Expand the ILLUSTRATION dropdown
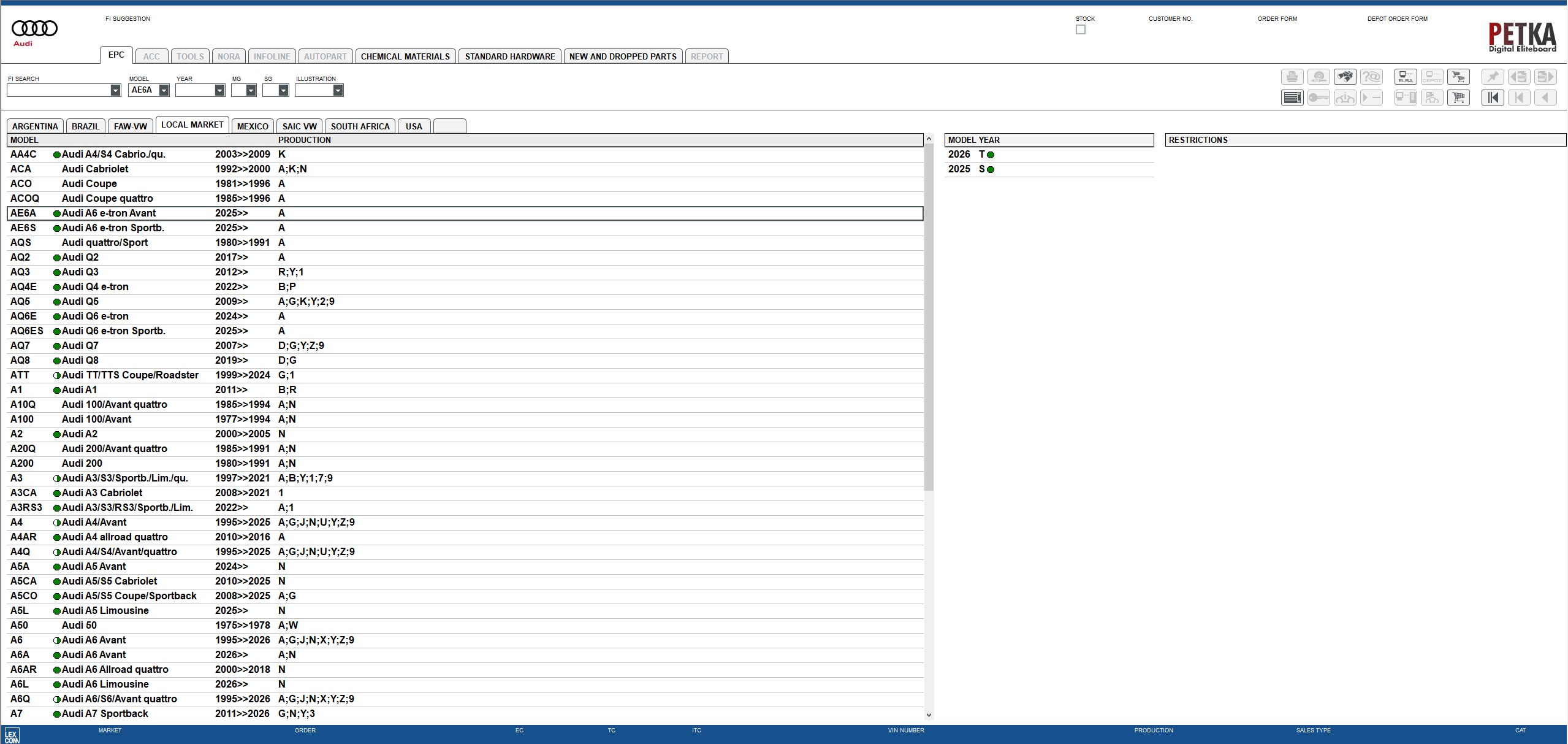Viewport: 1568px width, 744px height. pos(338,90)
